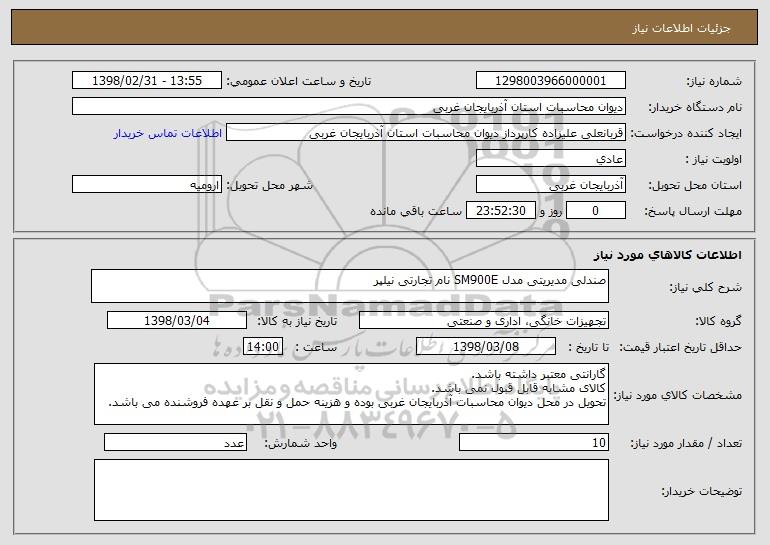Click the جزئیات اطلاعات نیاز header title
This screenshot has width=770, height=545.
click(x=681, y=28)
